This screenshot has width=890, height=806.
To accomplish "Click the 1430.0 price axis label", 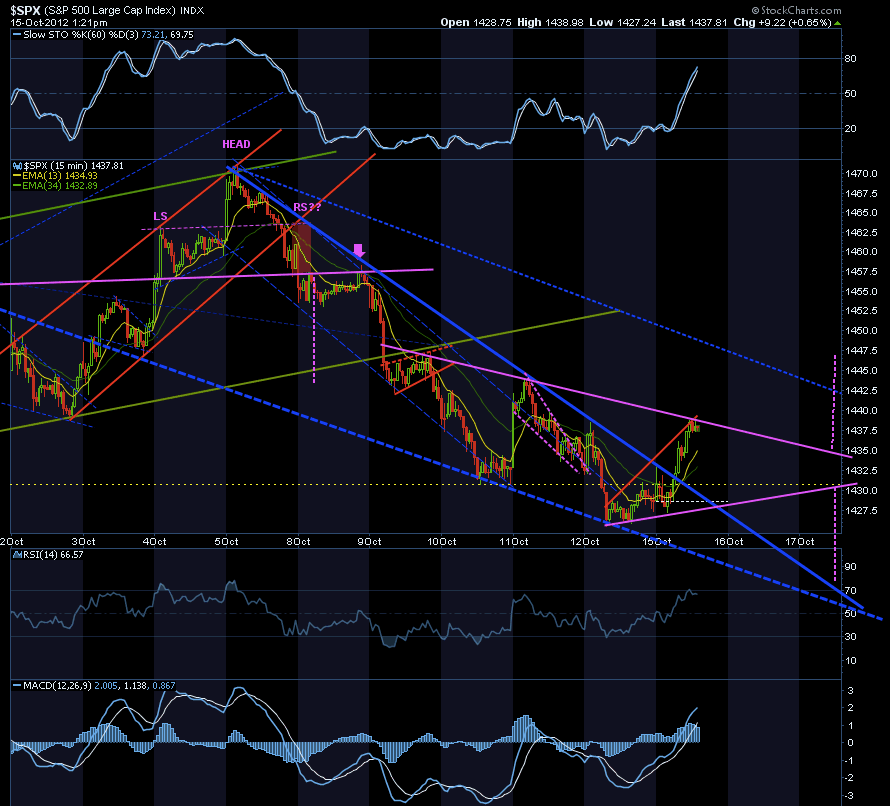I will click(861, 490).
